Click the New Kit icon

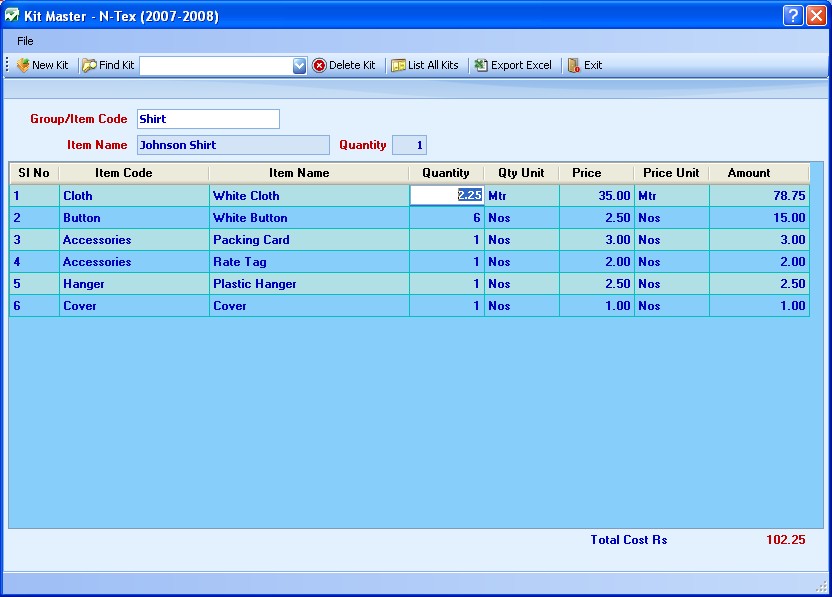click(23, 65)
